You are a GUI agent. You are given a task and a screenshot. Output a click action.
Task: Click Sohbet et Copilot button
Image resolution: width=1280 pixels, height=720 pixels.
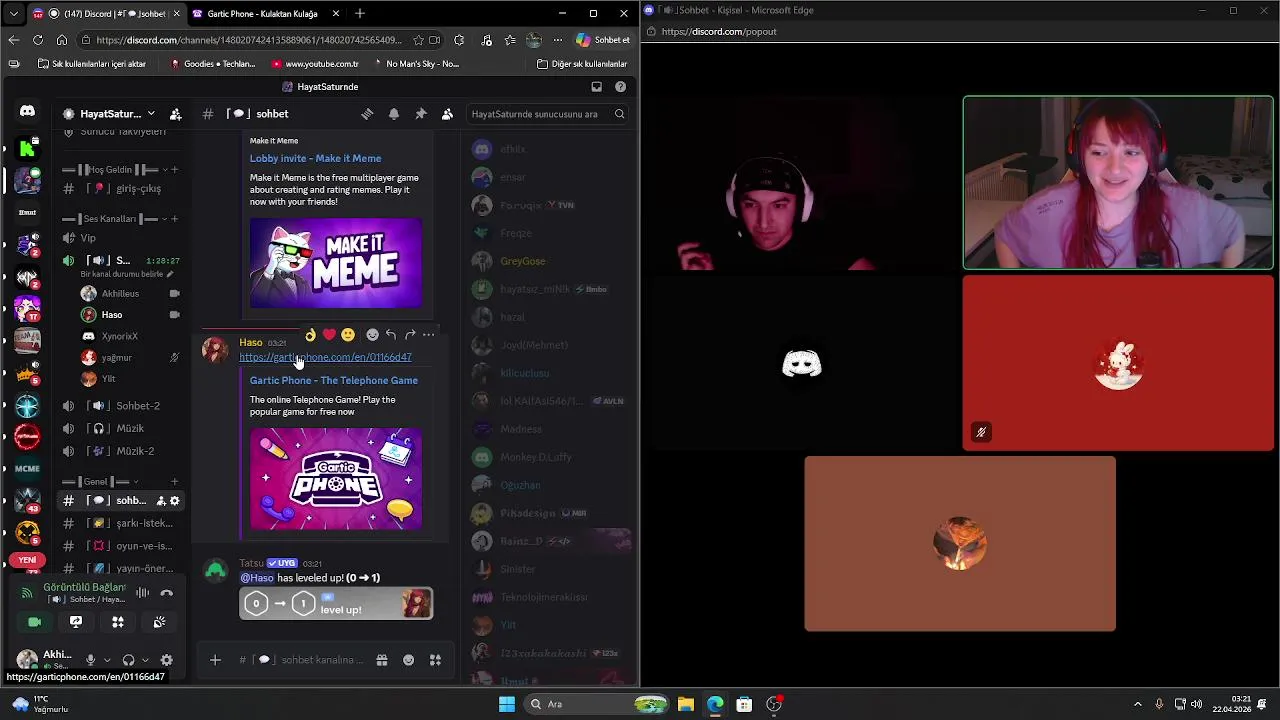click(x=603, y=40)
